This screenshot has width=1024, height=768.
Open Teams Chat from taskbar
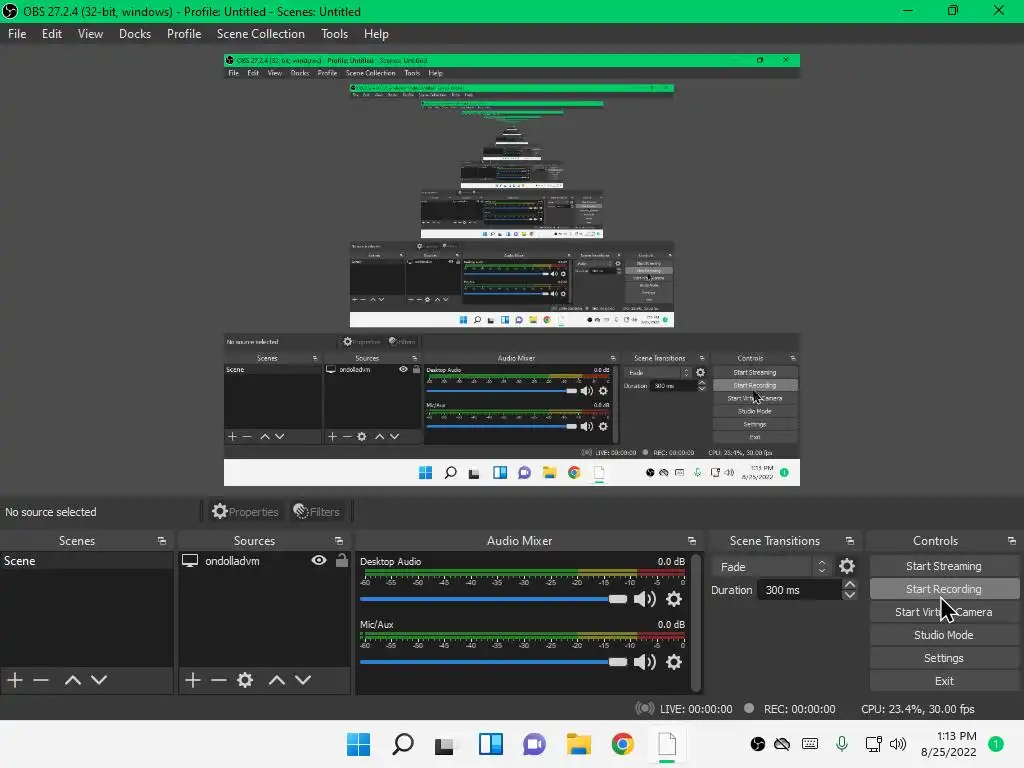click(x=534, y=744)
